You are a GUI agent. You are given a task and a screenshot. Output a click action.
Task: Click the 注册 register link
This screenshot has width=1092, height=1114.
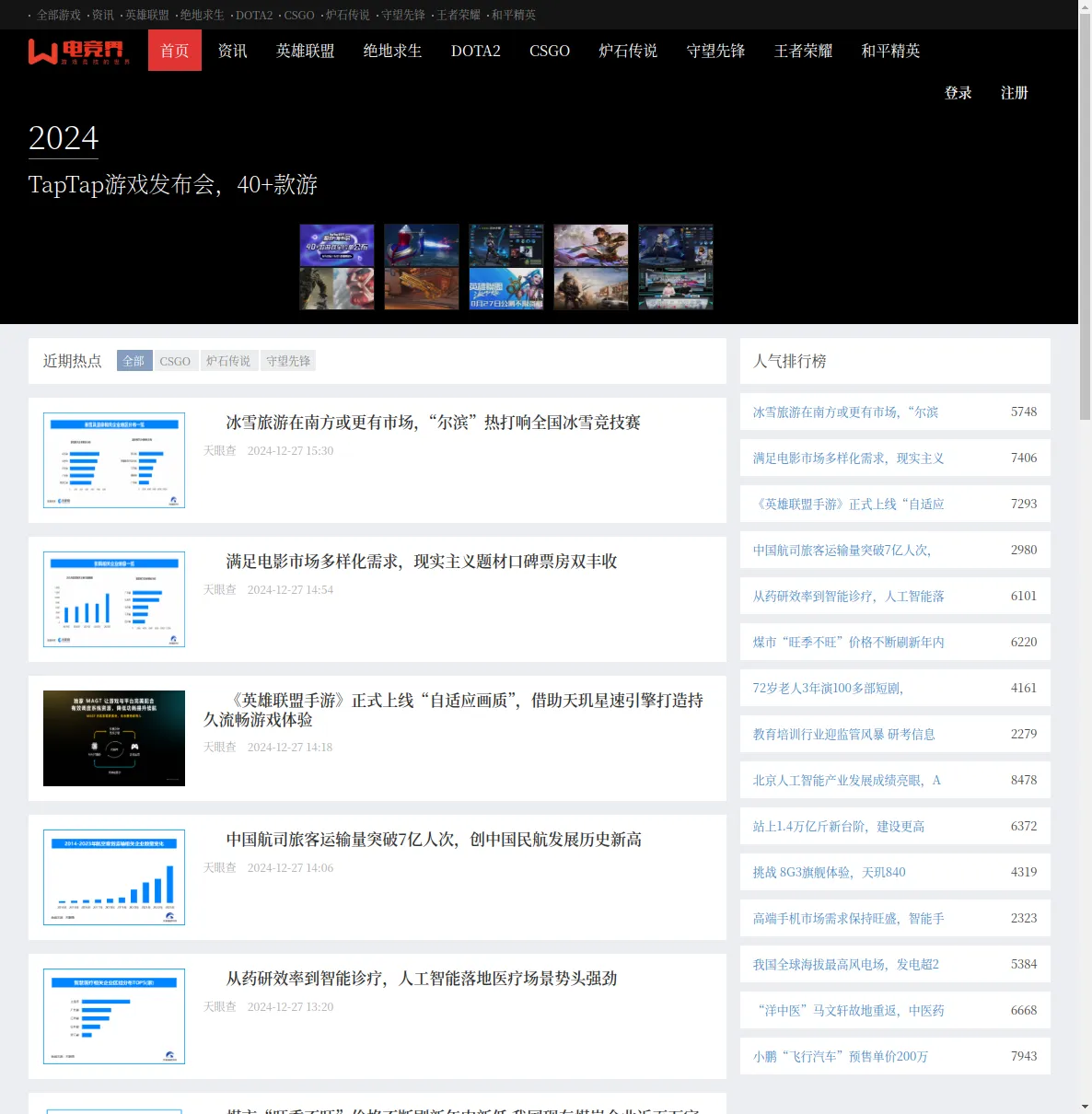click(1015, 93)
